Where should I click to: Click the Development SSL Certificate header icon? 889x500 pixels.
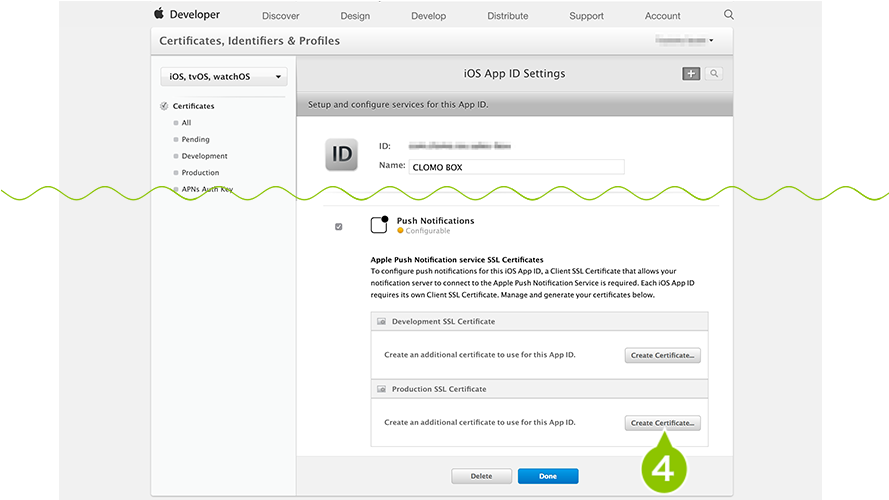(382, 321)
